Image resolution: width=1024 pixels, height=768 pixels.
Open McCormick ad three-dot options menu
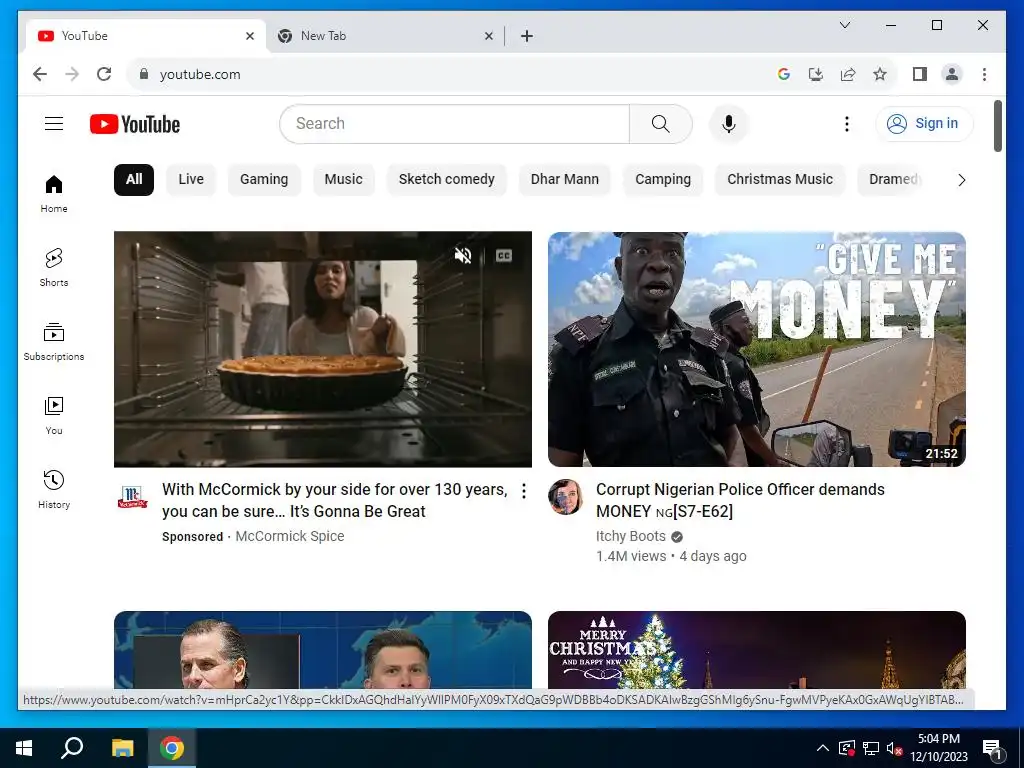[524, 491]
